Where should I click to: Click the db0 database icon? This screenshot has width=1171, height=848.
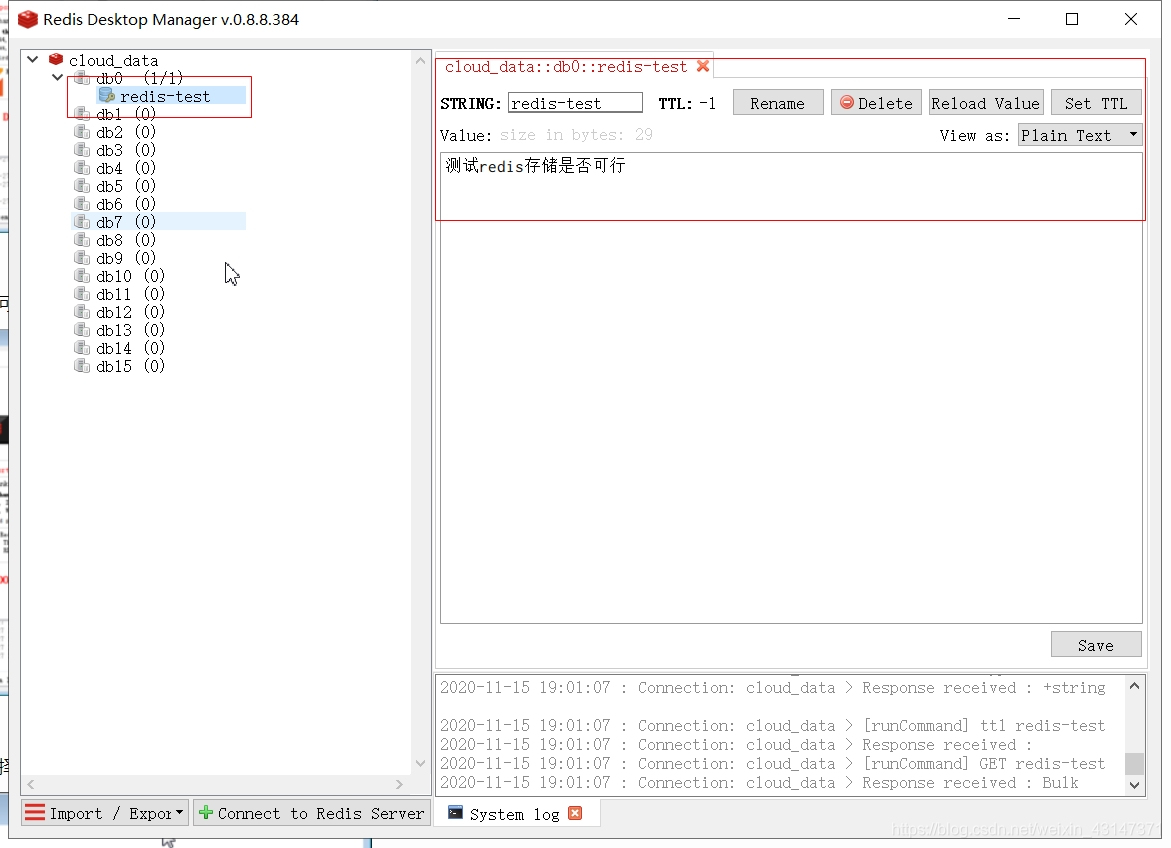[82, 78]
